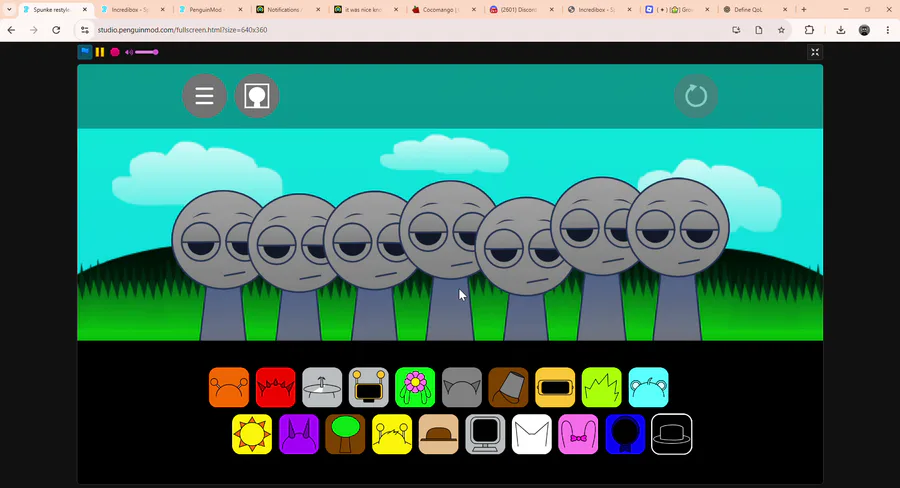This screenshot has width=900, height=488.
Task: Go forward in browser history
Action: tap(33, 30)
